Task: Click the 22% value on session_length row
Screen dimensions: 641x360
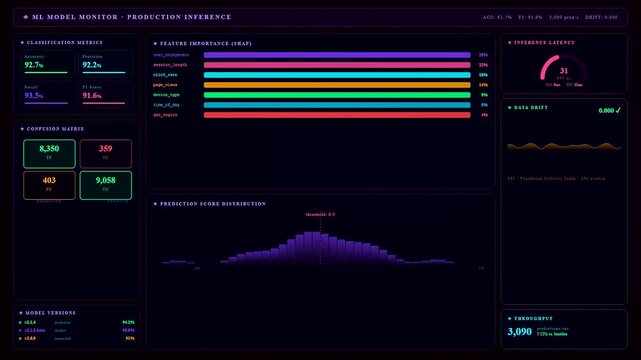Action: tap(483, 65)
